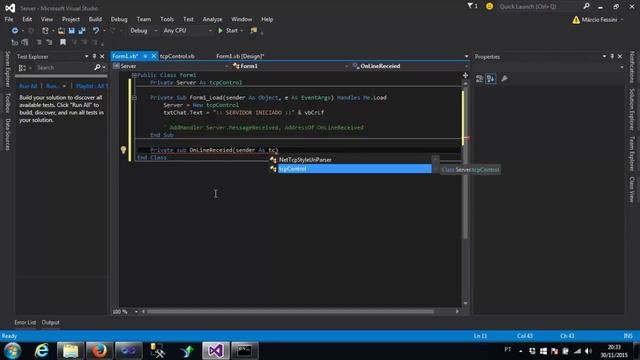Open the Solution Explorer side tab
Image resolution: width=640 pixels, height=360 pixels.
coord(632,109)
